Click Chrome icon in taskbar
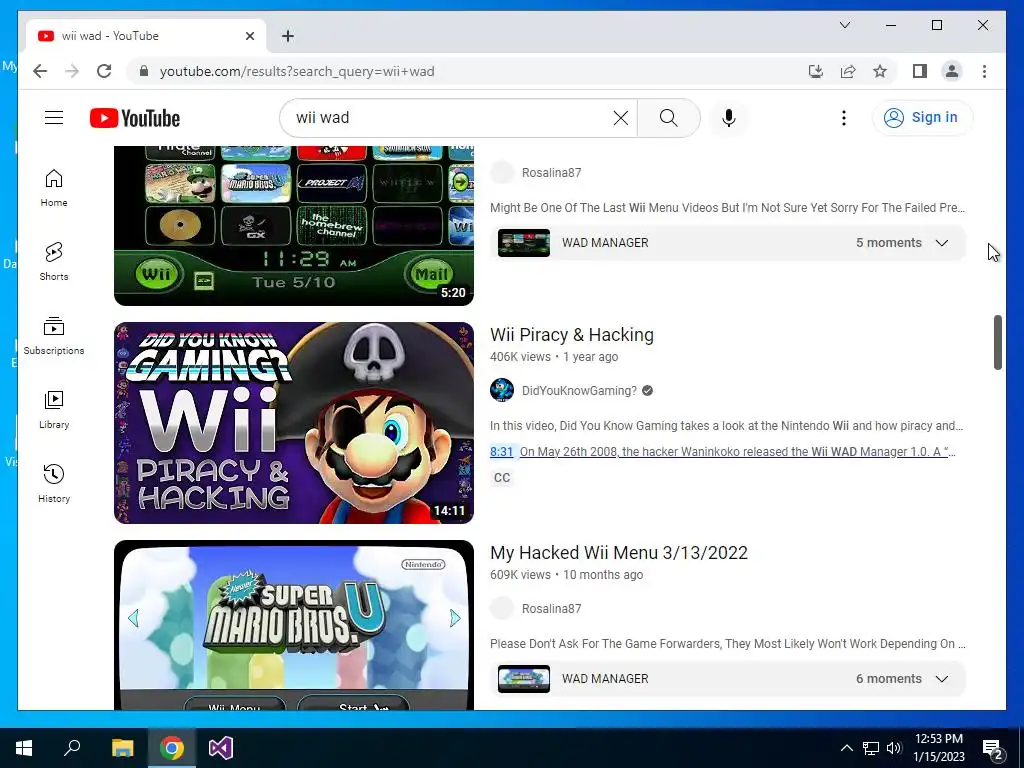Image resolution: width=1024 pixels, height=768 pixels. point(172,748)
